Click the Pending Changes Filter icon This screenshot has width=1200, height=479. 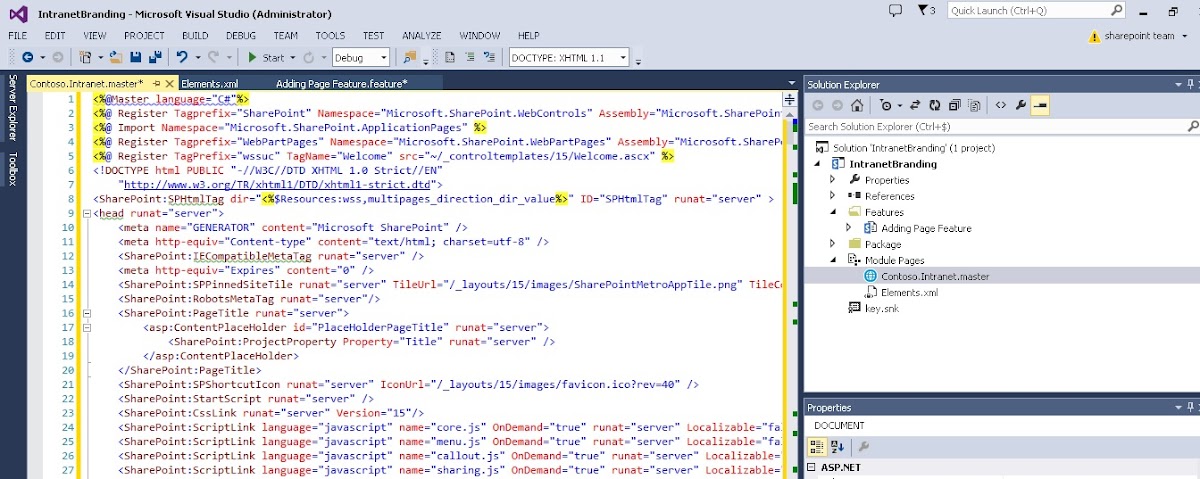[886, 105]
